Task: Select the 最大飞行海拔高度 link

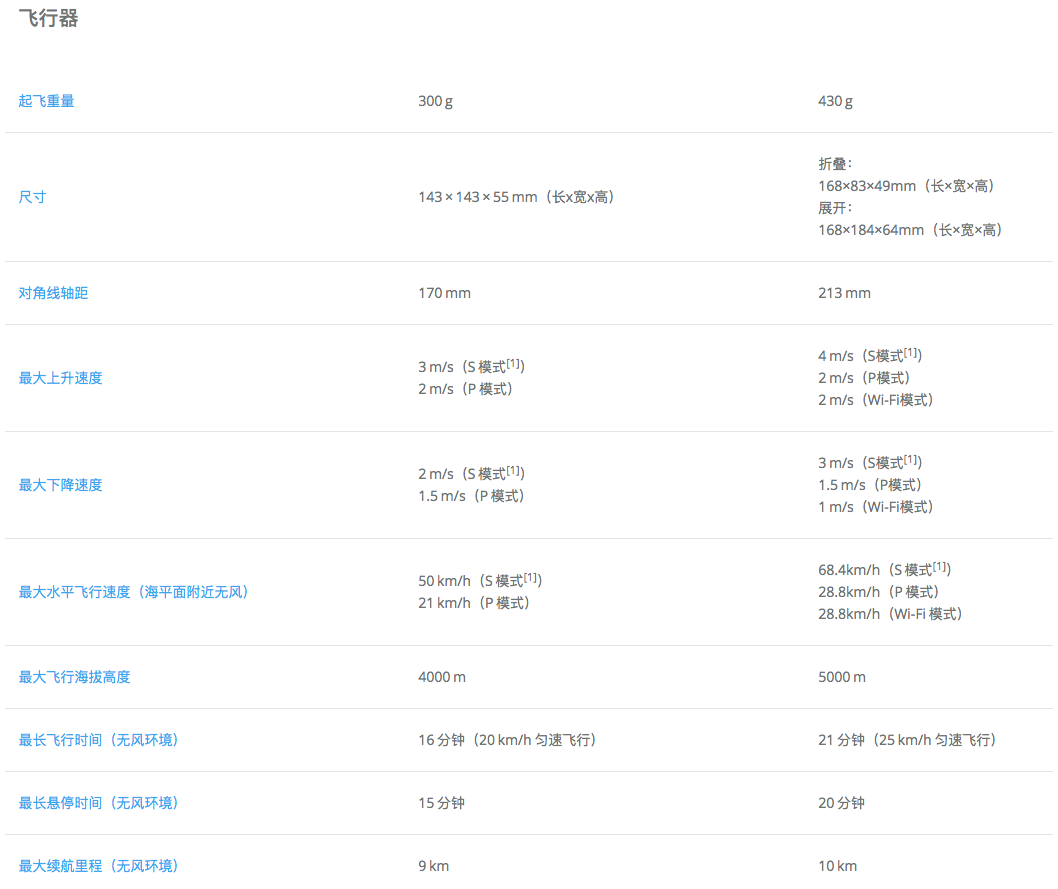Action: [x=74, y=677]
